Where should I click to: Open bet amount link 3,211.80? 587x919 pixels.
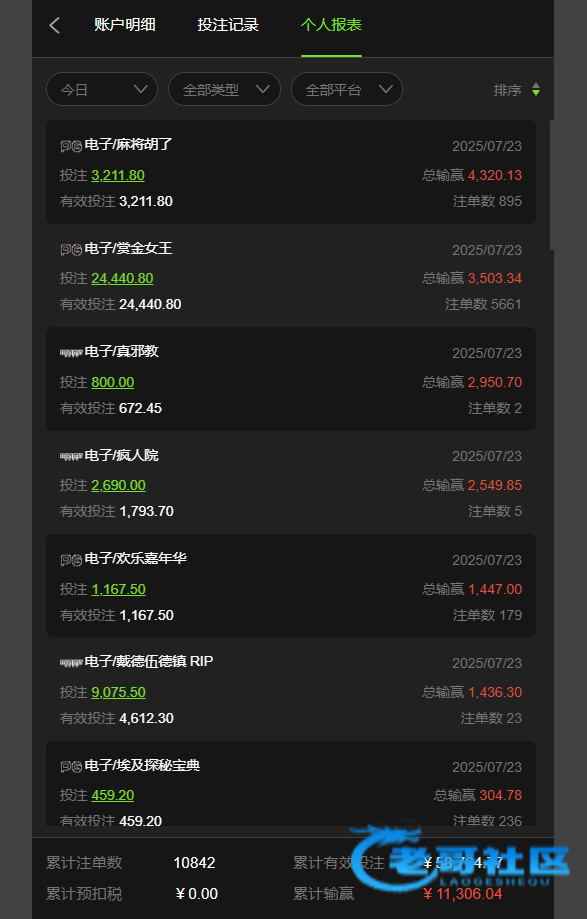118,175
